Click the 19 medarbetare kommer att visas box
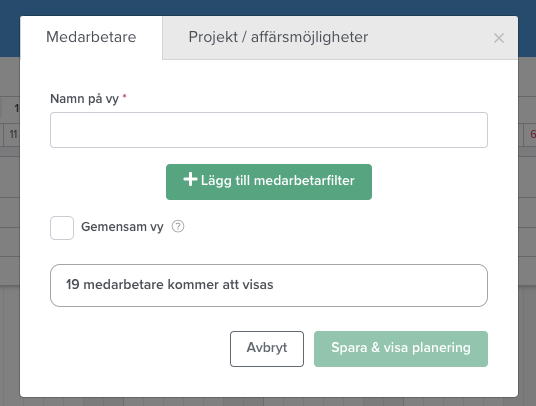Viewport: 536px width, 406px height. tap(269, 285)
